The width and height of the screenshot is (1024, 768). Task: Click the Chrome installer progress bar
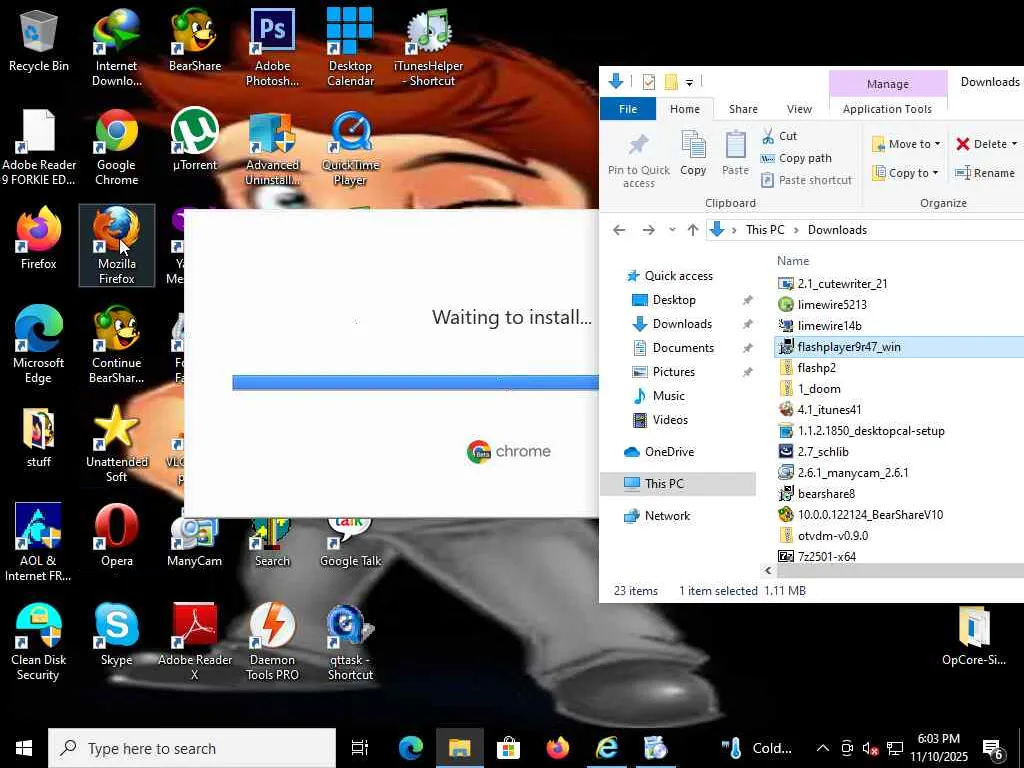tap(415, 383)
